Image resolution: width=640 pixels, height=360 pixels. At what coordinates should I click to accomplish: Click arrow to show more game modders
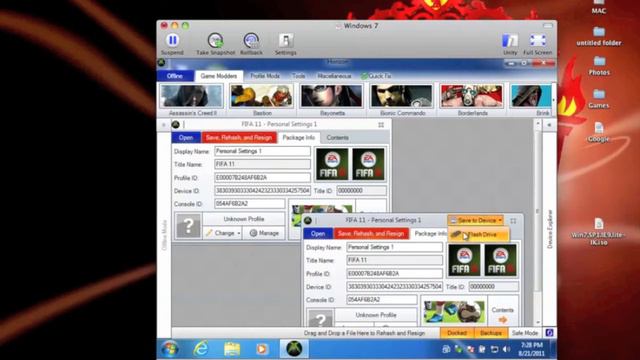pyautogui.click(x=553, y=100)
